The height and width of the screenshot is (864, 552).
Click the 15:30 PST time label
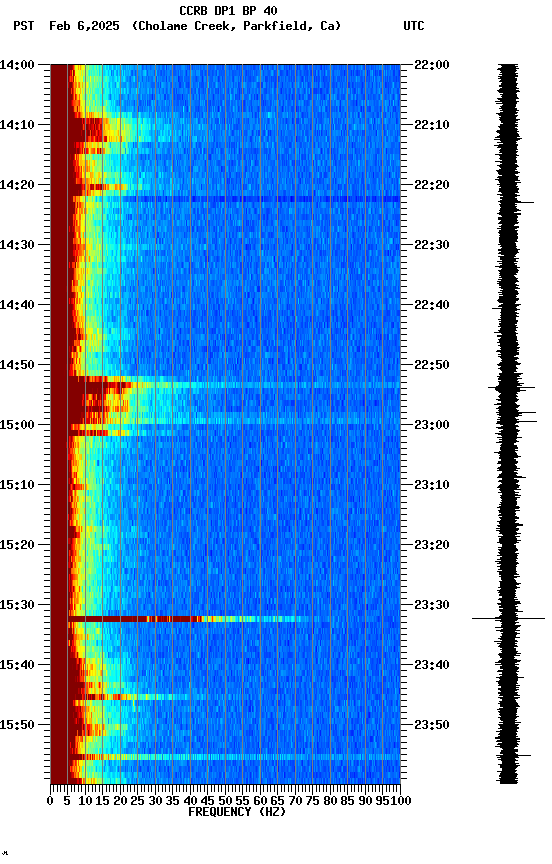coord(17,606)
